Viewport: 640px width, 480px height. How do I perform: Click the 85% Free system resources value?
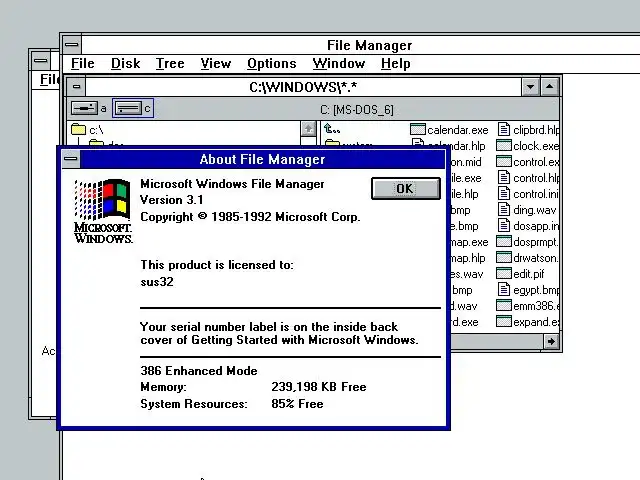tap(297, 404)
